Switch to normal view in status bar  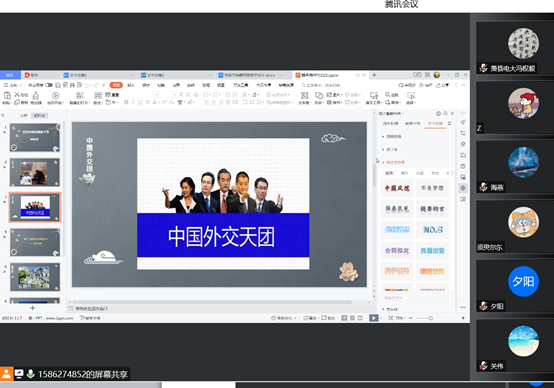click(x=344, y=318)
